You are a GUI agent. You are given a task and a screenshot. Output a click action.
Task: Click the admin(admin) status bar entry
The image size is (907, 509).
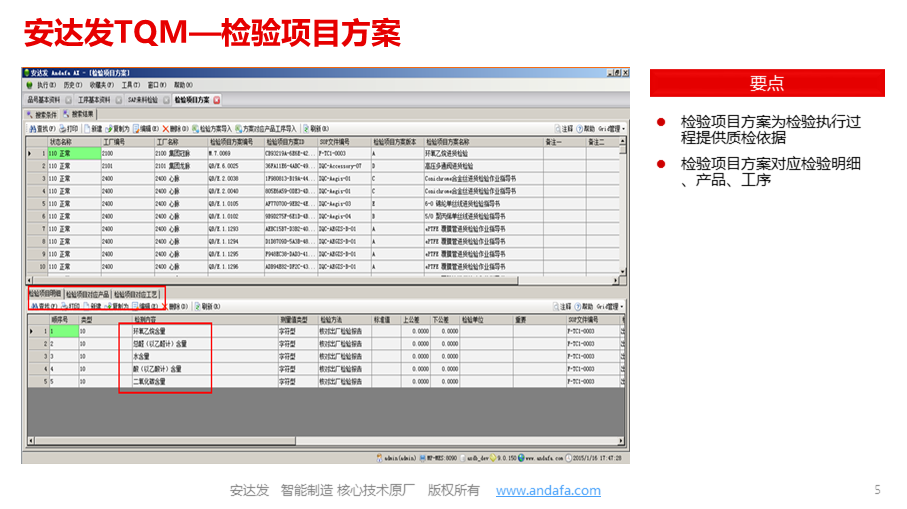[396, 458]
